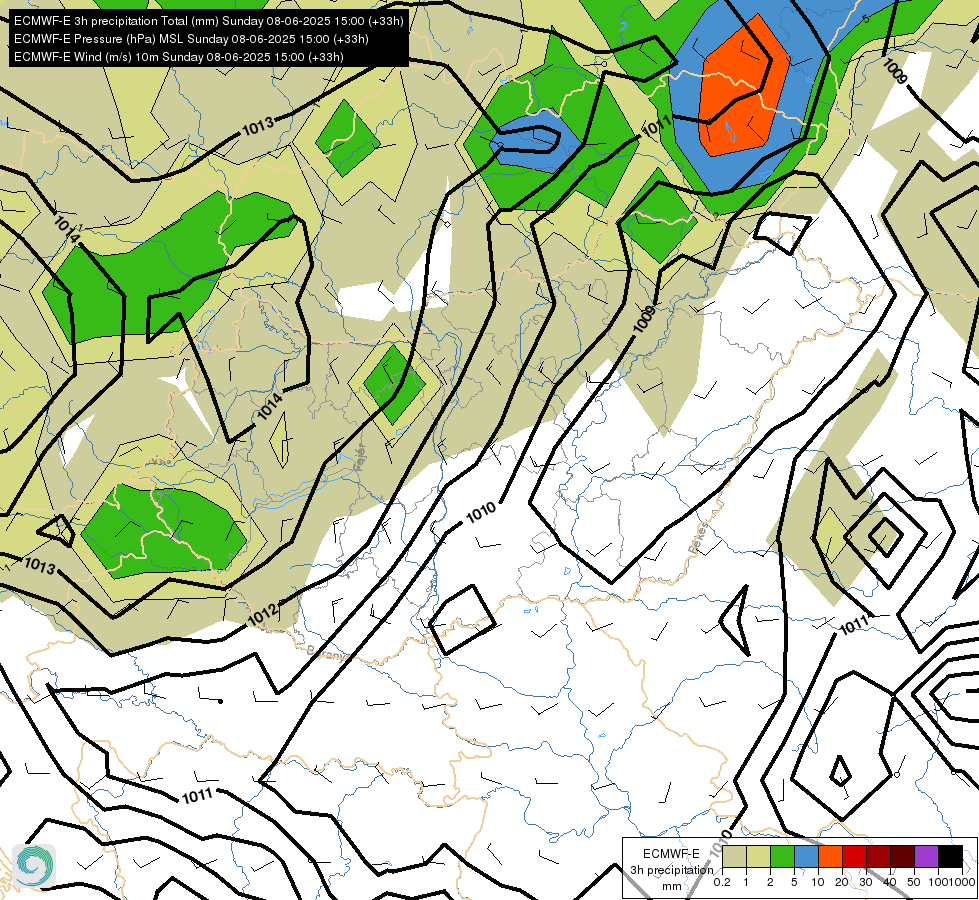Click the '3h precipitation Total (mm)' header line

pos(209,21)
